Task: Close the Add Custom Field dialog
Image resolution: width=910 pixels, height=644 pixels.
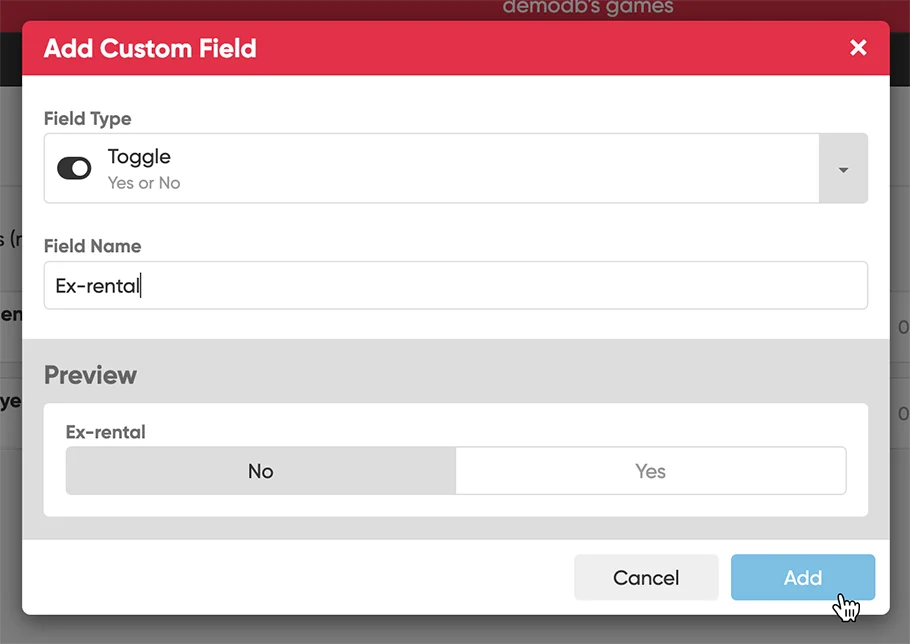Action: click(x=858, y=48)
